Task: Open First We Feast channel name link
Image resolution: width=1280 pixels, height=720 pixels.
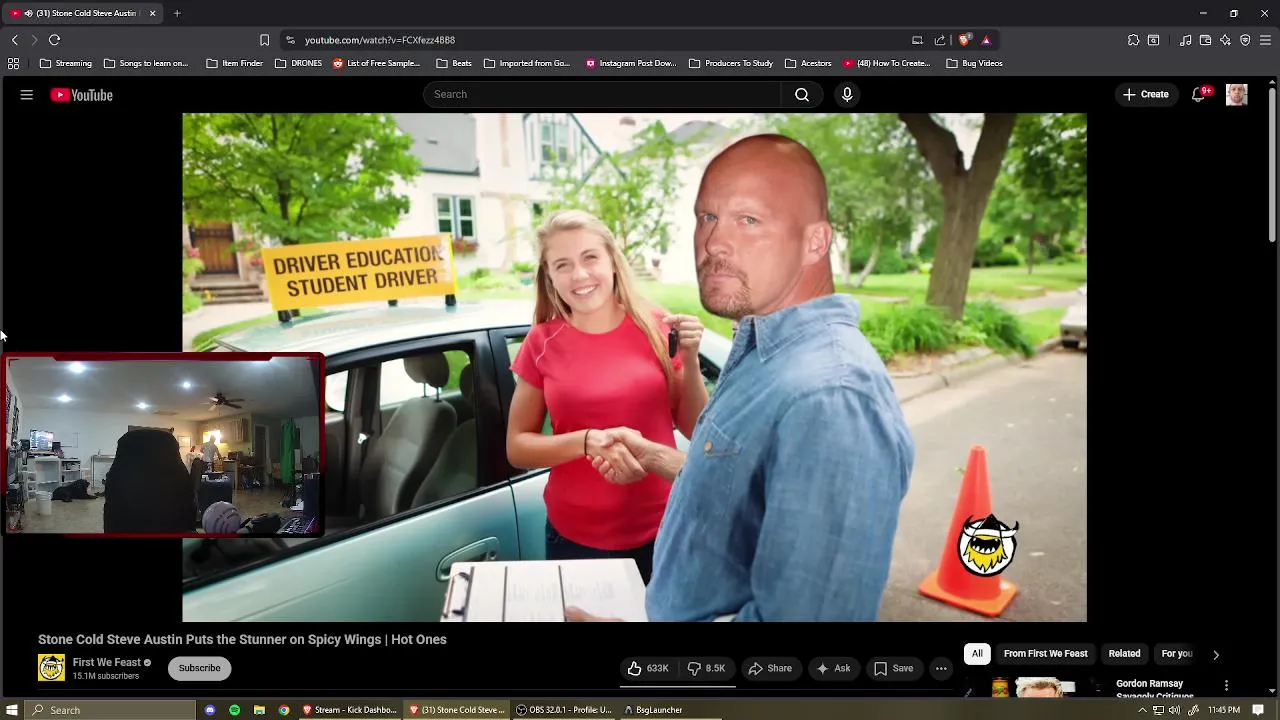Action: click(106, 662)
